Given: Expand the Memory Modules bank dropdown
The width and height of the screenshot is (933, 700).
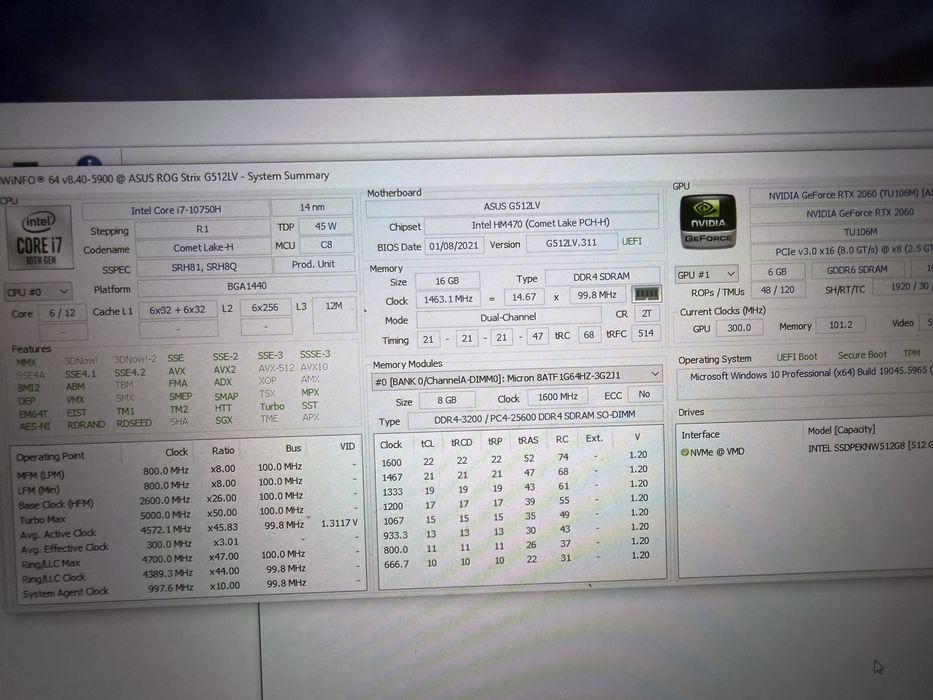Looking at the screenshot, I should 516,376.
